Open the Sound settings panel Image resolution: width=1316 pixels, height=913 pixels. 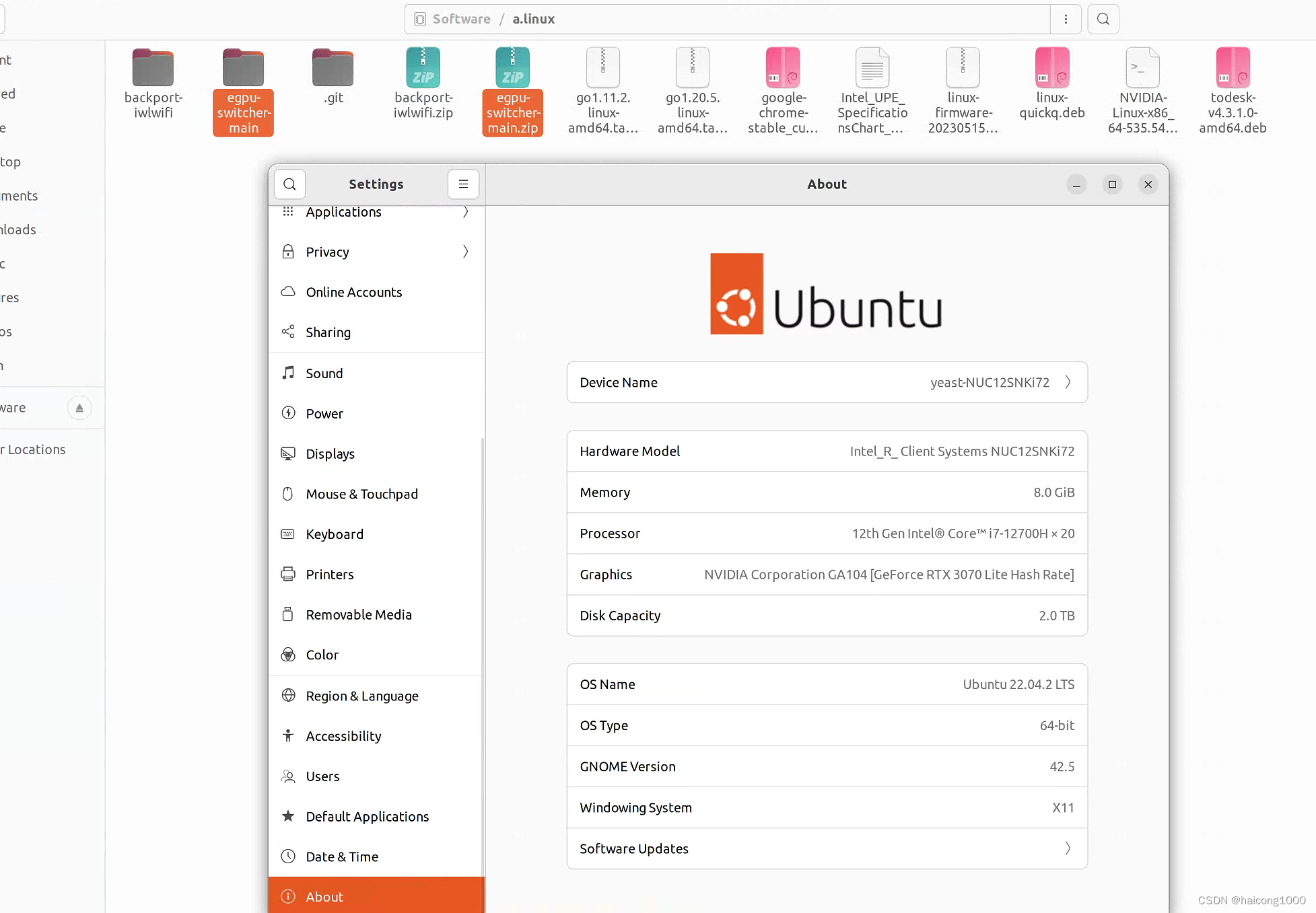324,373
